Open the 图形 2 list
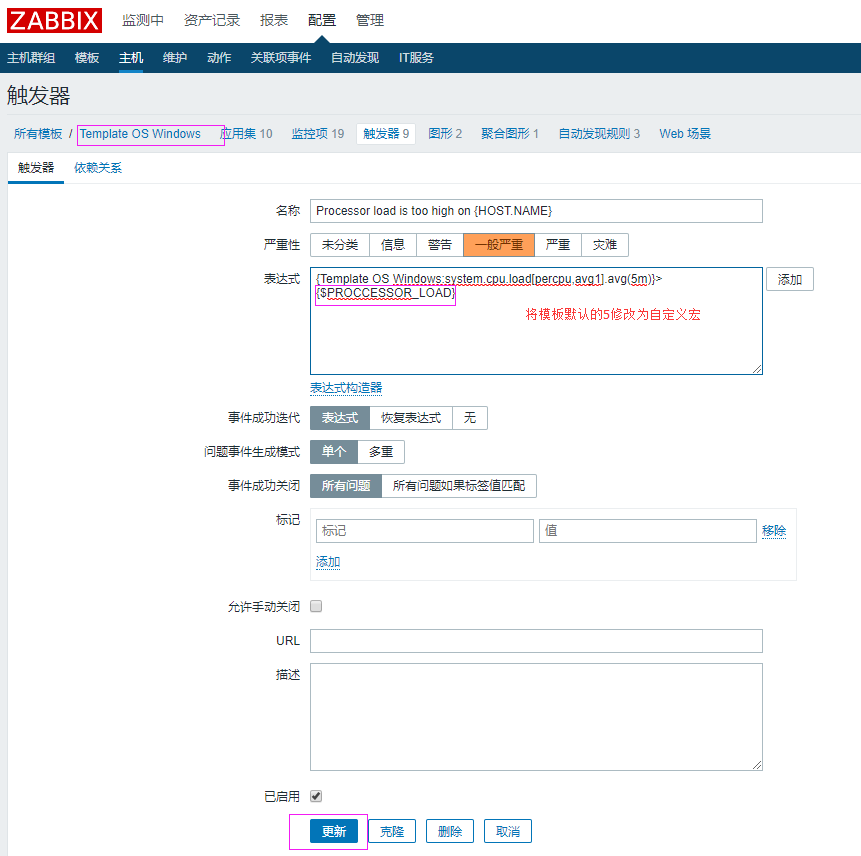The height and width of the screenshot is (856, 861). (x=442, y=133)
